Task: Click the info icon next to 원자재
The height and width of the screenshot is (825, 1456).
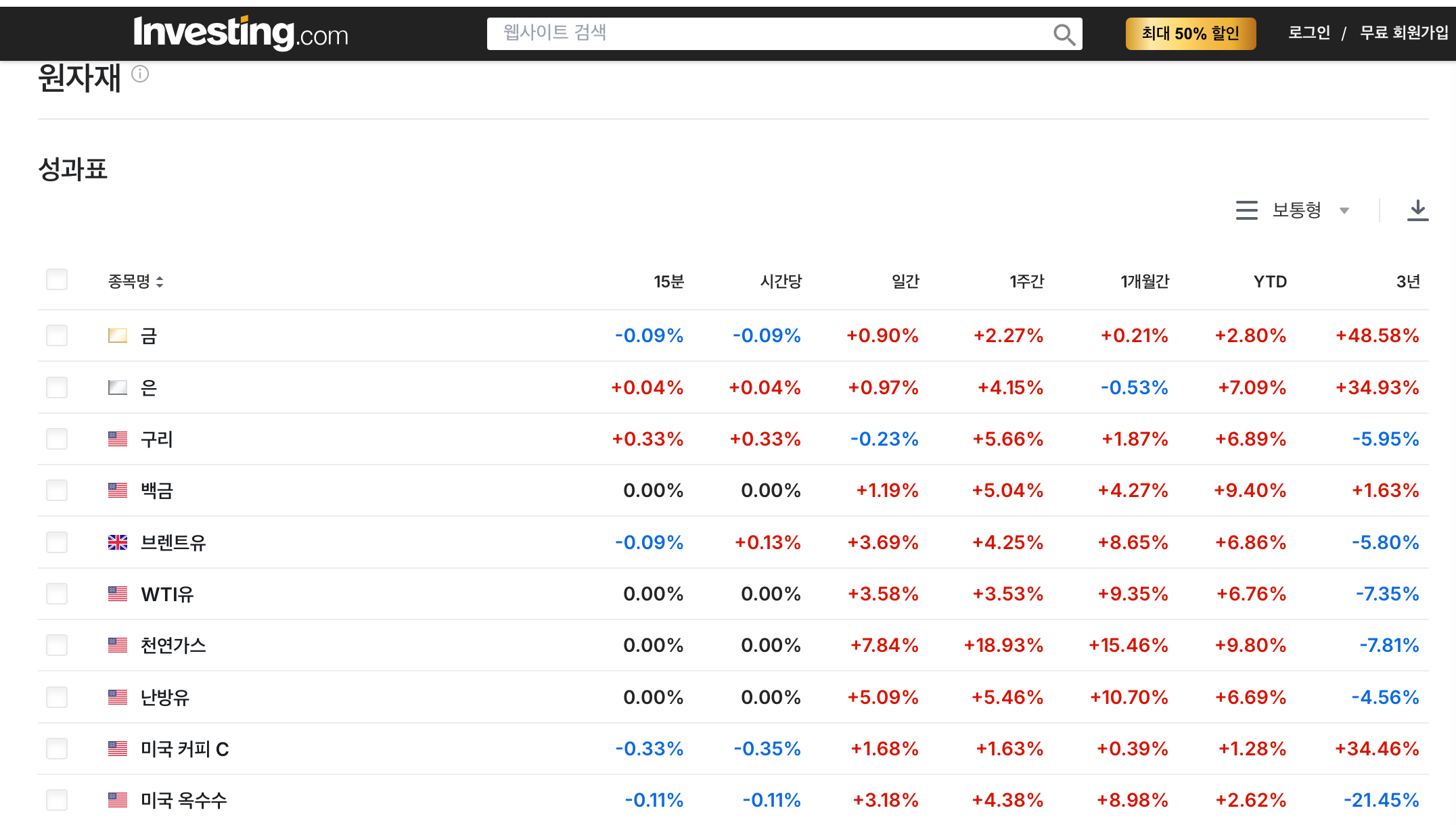Action: [x=140, y=74]
